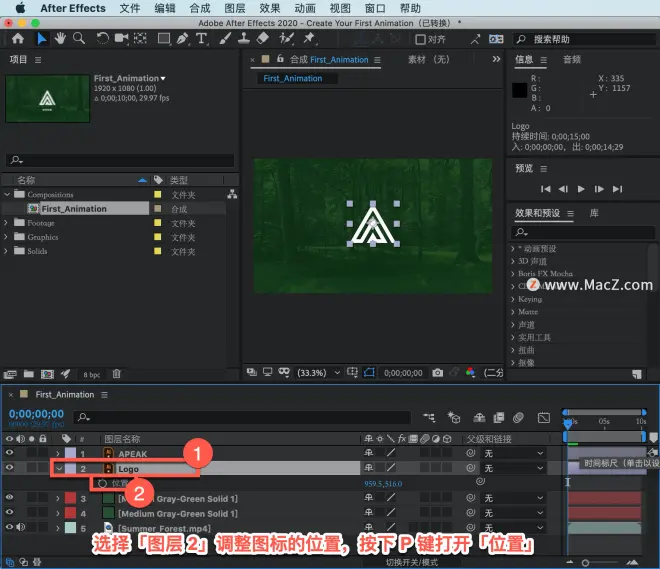This screenshot has width=660, height=569.
Task: Click the 8 bpc color depth button
Action: click(92, 375)
